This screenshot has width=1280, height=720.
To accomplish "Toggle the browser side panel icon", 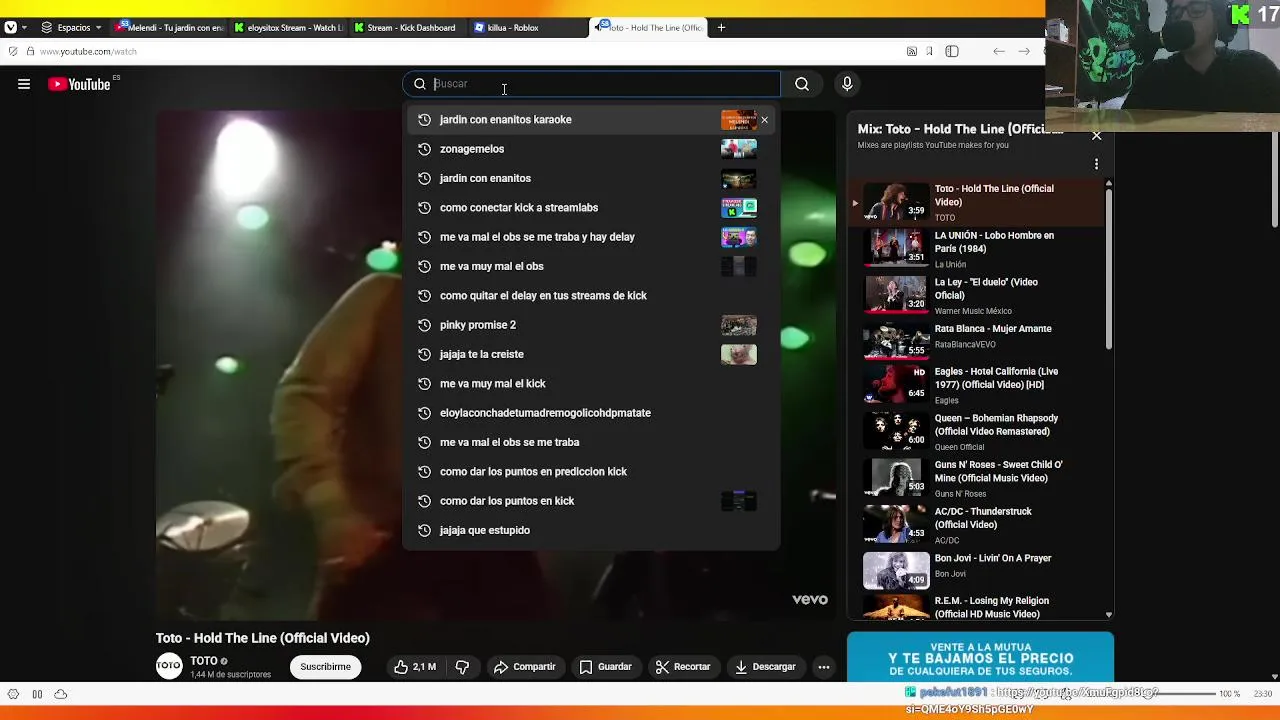I will [x=952, y=52].
